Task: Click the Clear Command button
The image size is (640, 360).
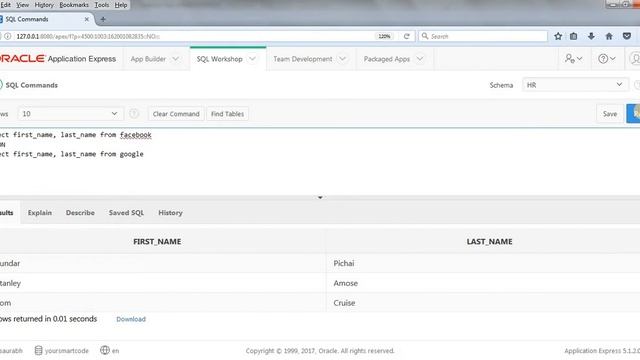Action: pos(176,114)
